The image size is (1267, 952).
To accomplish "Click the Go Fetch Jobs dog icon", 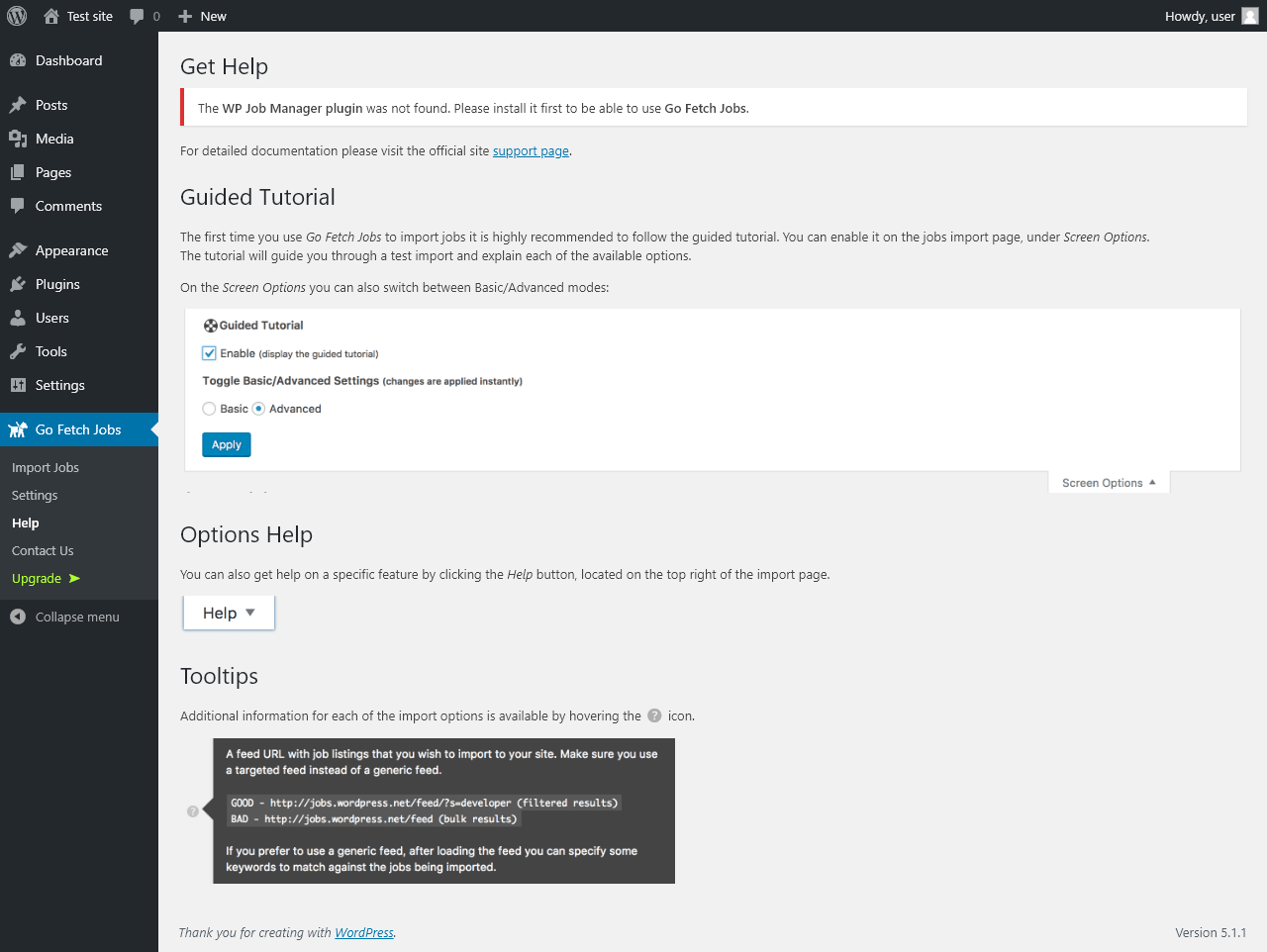I will pyautogui.click(x=18, y=429).
